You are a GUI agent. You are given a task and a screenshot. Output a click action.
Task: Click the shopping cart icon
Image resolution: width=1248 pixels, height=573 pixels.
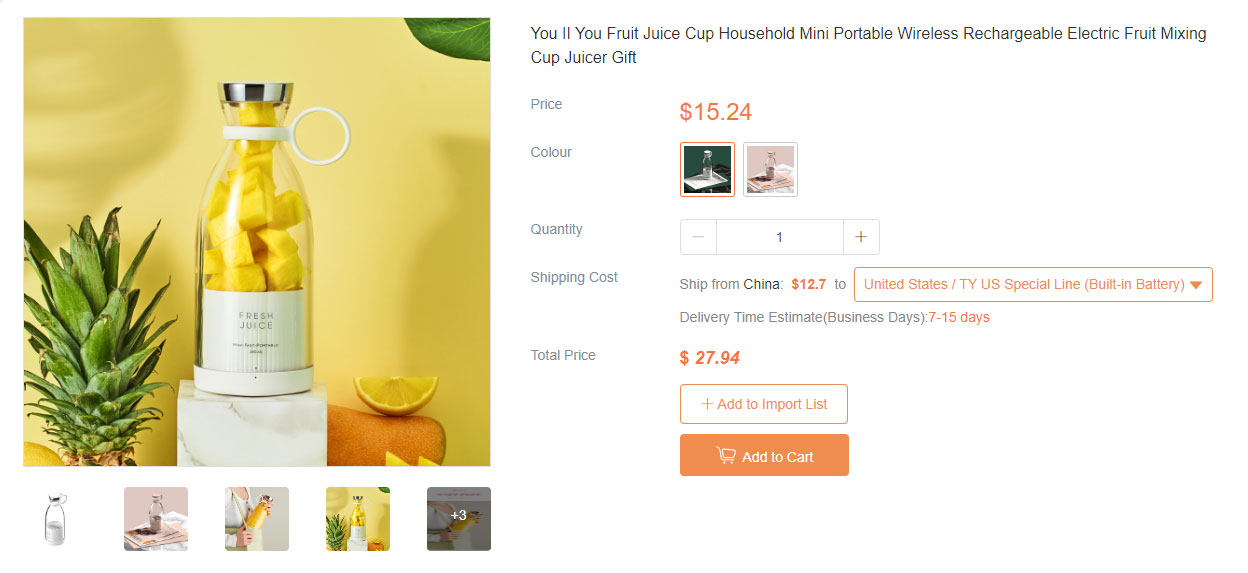[726, 456]
